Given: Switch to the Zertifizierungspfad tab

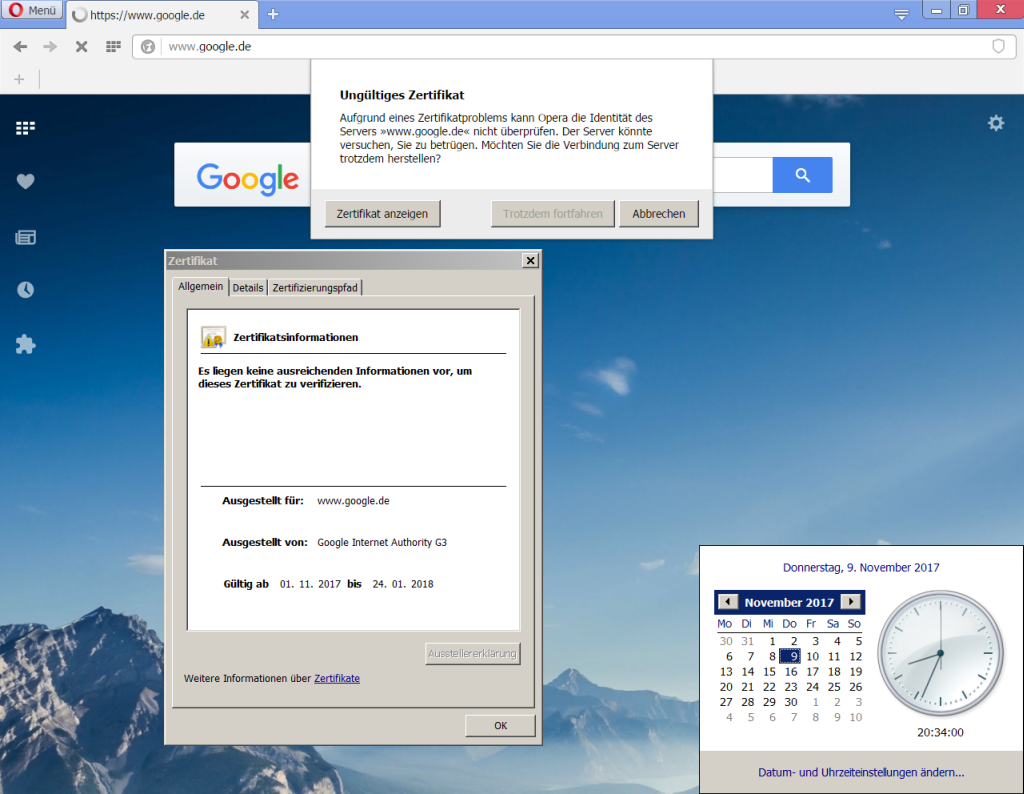Looking at the screenshot, I should (315, 288).
